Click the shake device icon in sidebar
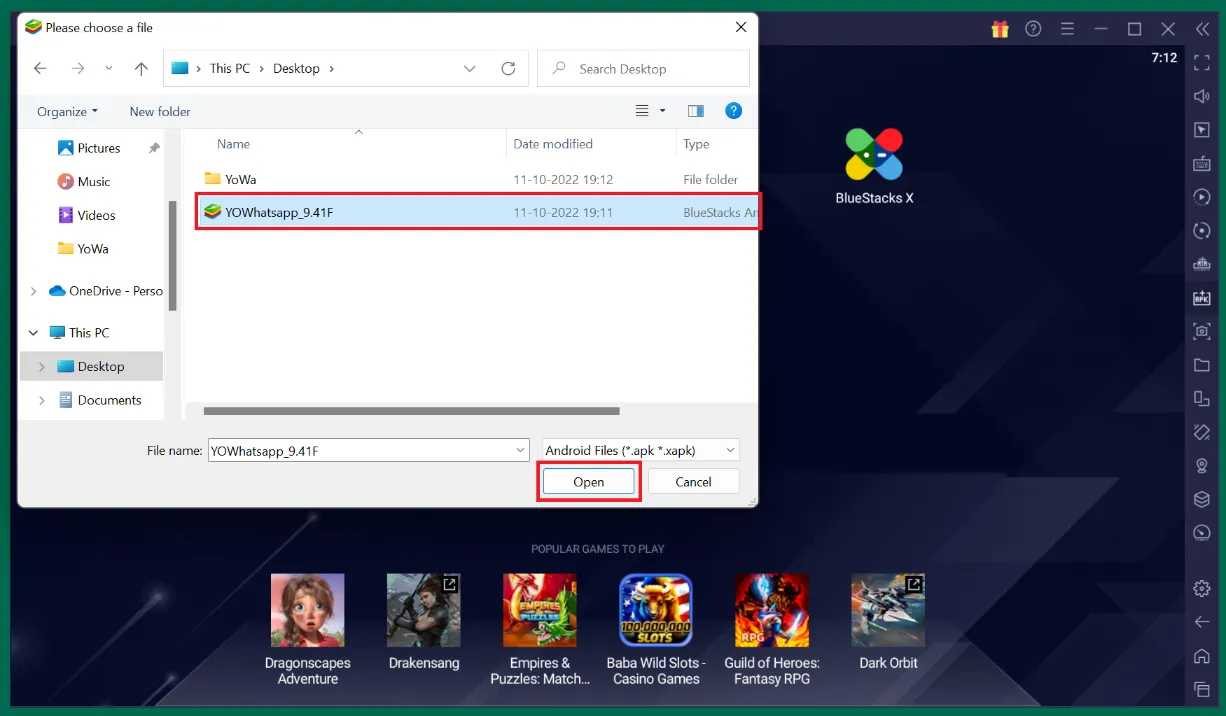Viewport: 1226px width, 716px height. pyautogui.click(x=1202, y=432)
